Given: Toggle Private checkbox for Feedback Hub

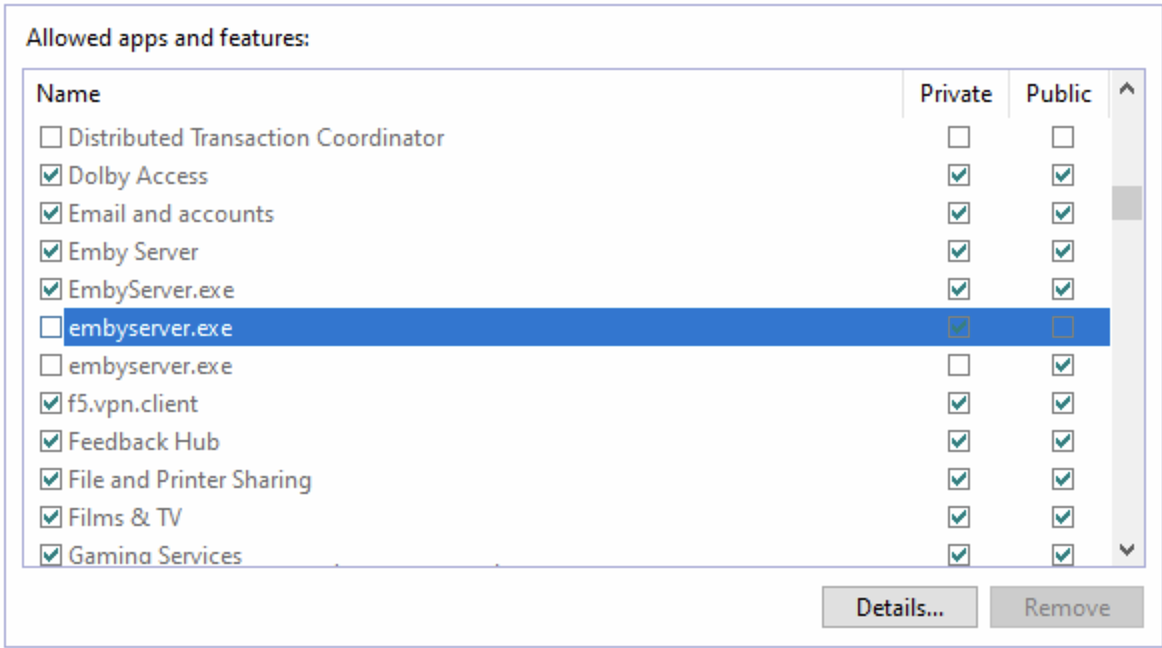Looking at the screenshot, I should pos(959,442).
